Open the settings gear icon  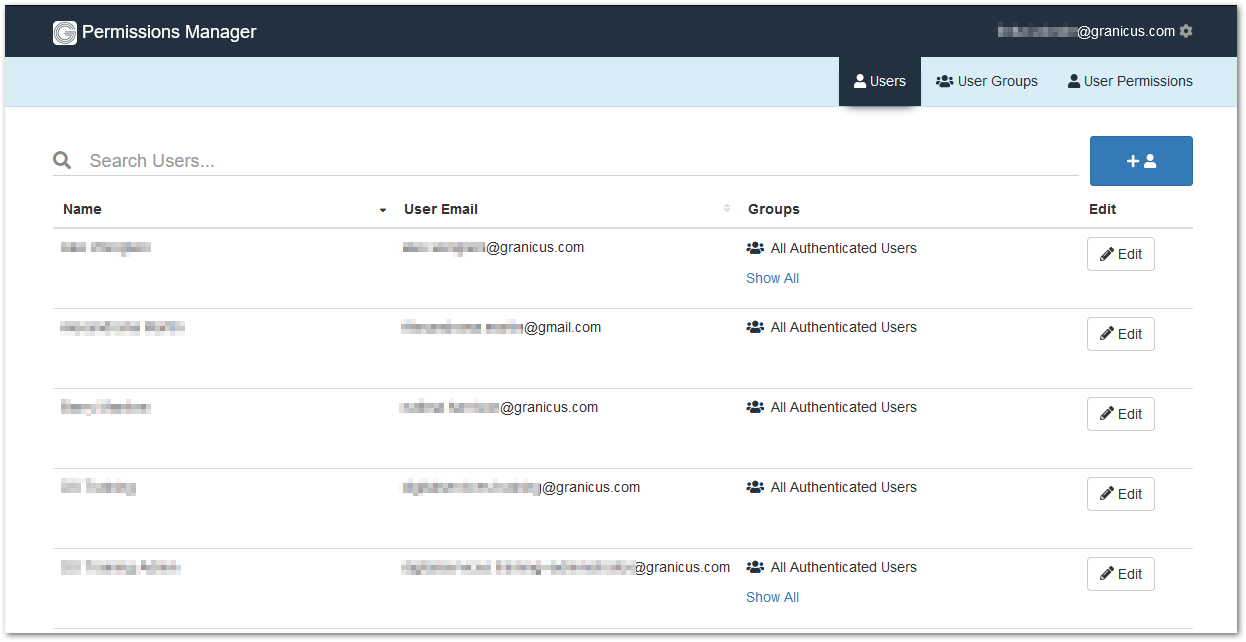[x=1186, y=31]
